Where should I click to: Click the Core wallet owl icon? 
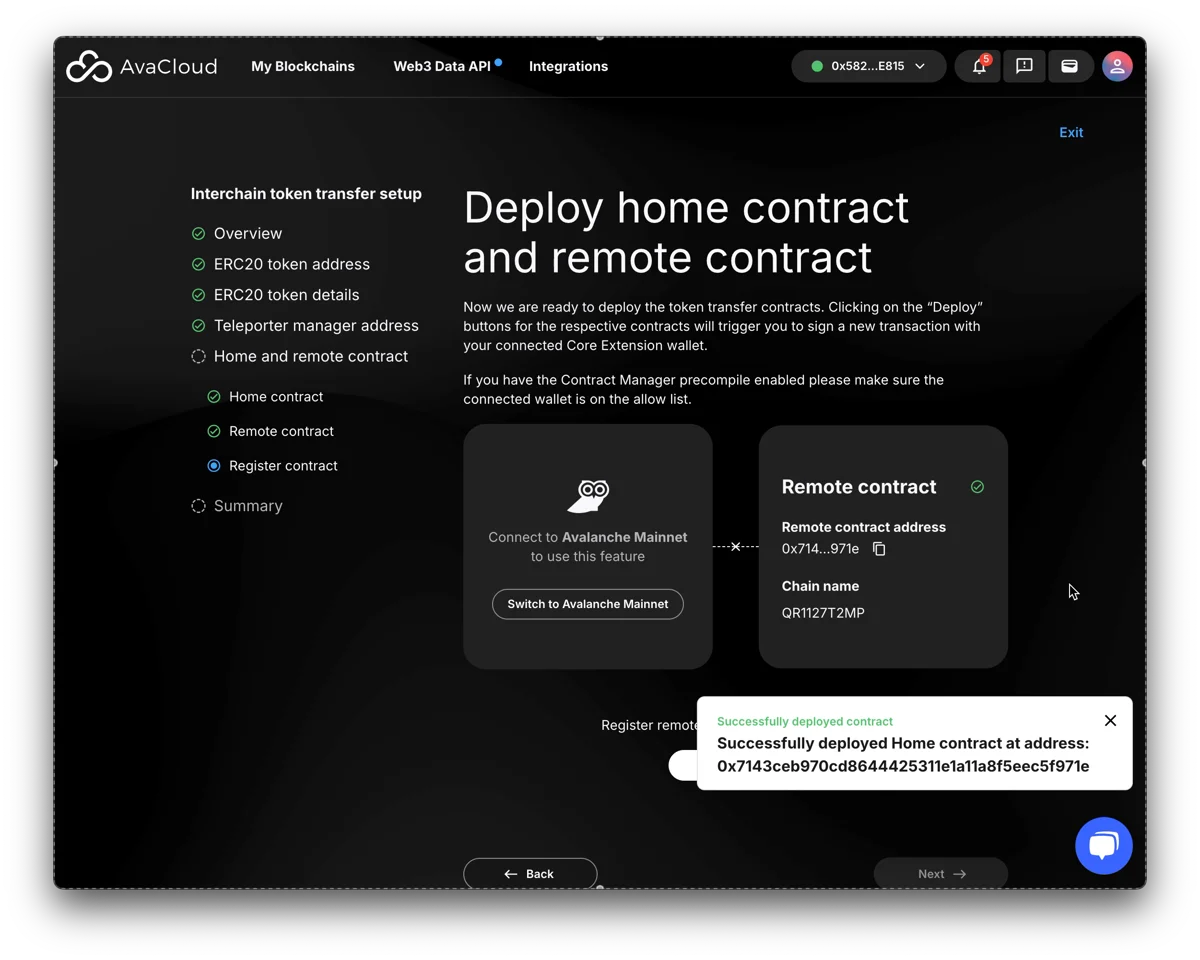(x=588, y=494)
